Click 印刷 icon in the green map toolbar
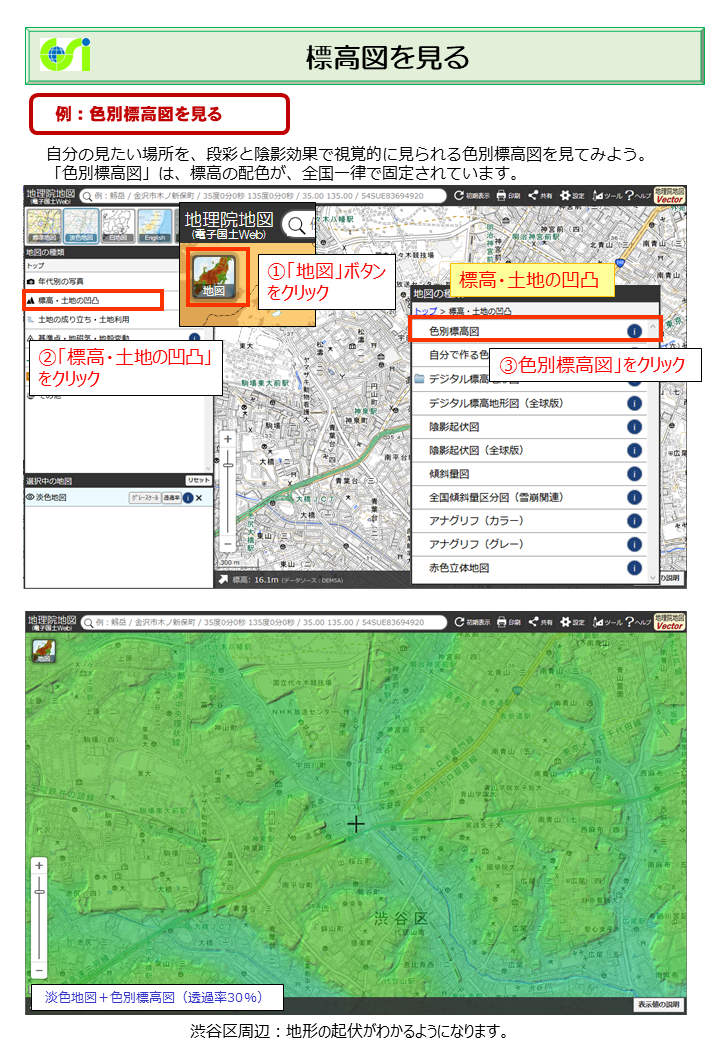Image resolution: width=720 pixels, height=1040 pixels. 509,621
